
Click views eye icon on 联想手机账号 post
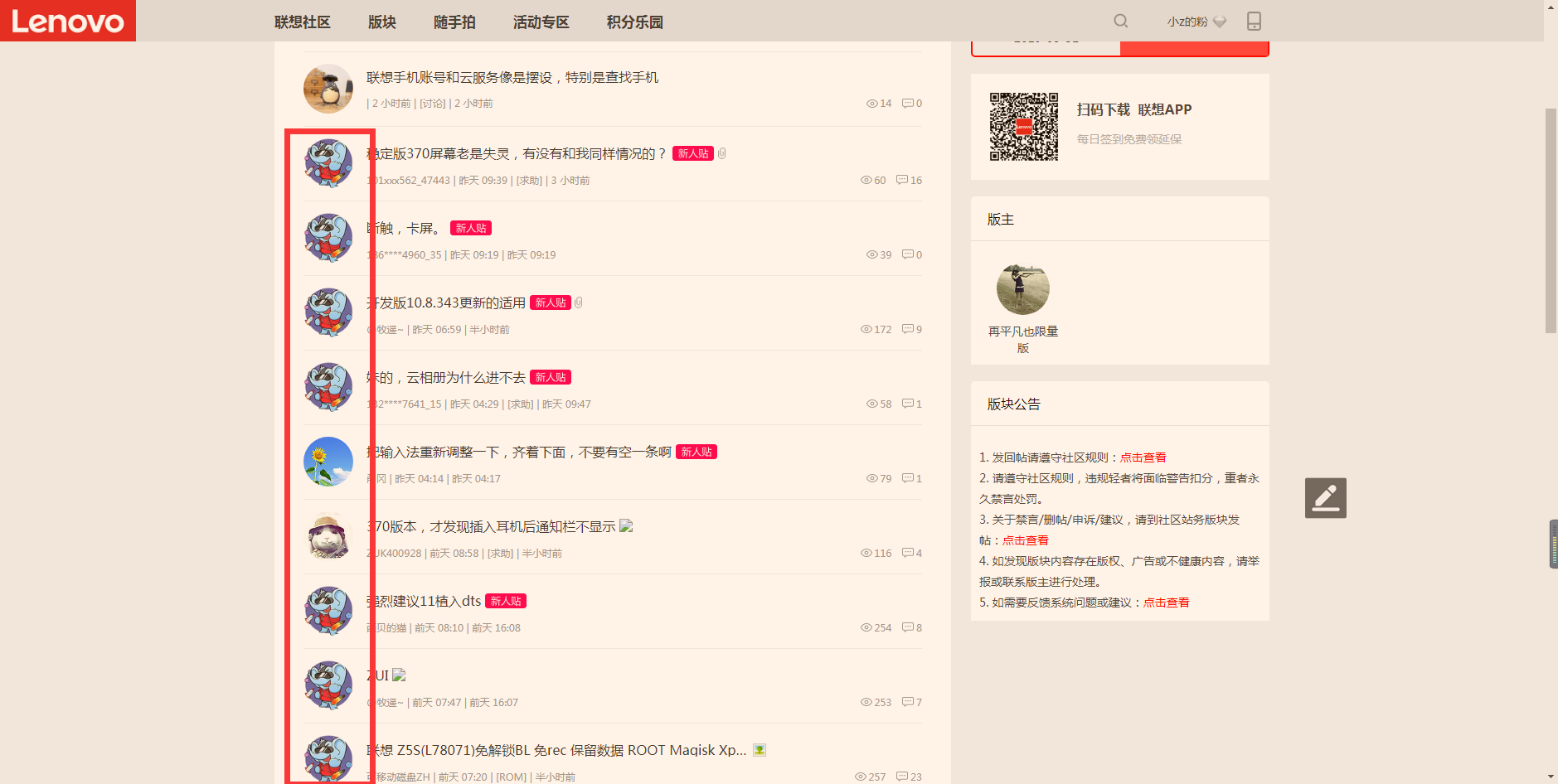click(x=871, y=104)
